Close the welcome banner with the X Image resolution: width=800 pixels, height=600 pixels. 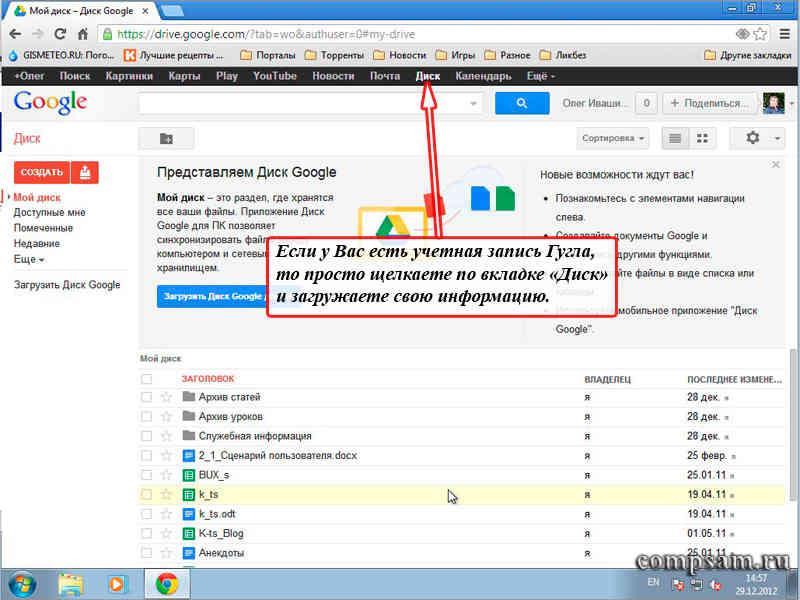click(776, 165)
